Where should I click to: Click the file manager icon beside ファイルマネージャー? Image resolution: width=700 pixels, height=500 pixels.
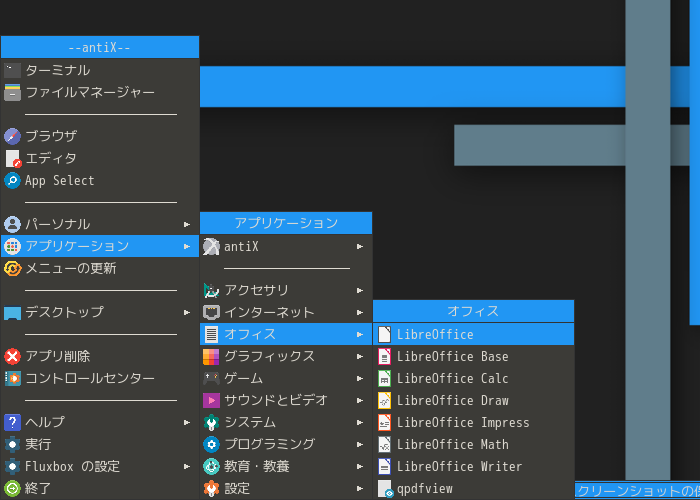[12, 92]
